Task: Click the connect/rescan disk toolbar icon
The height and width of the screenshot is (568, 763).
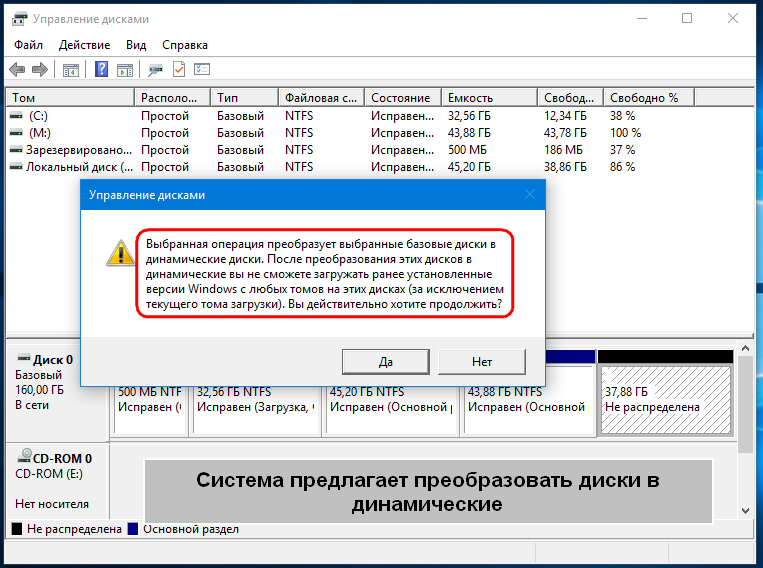Action: (156, 70)
